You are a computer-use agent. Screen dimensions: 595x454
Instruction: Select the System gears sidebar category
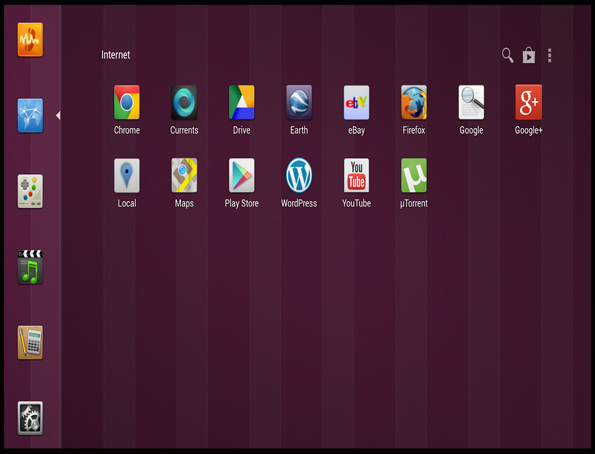coord(30,418)
